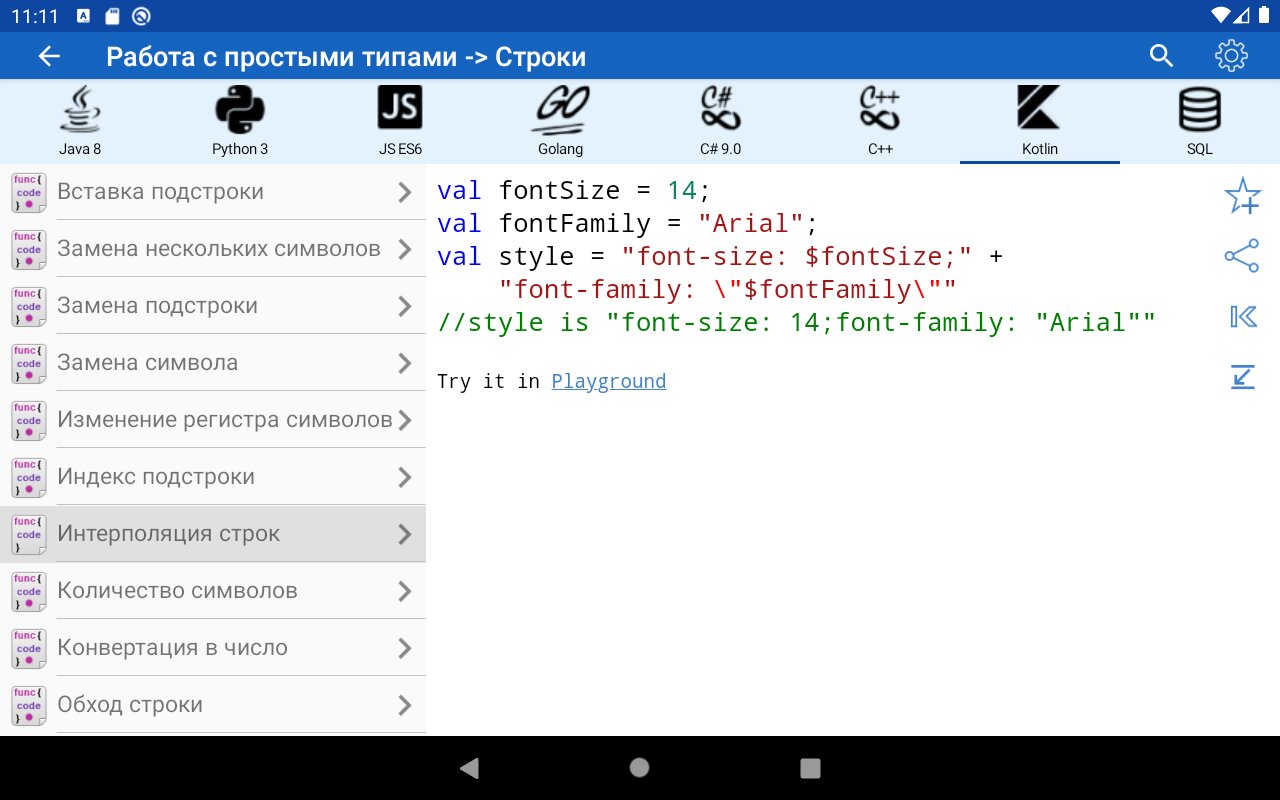Image resolution: width=1280 pixels, height=800 pixels.
Task: Click the code icon next to Количество символов
Action: coord(28,591)
